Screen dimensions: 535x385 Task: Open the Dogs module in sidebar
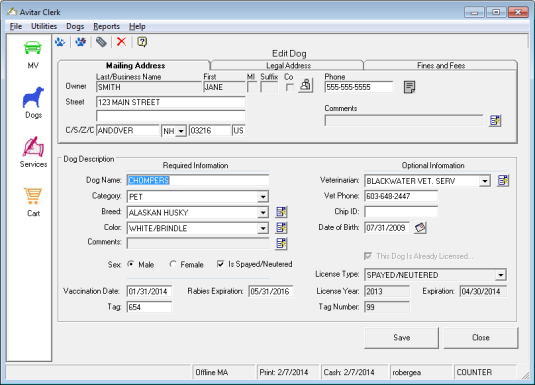click(x=33, y=102)
